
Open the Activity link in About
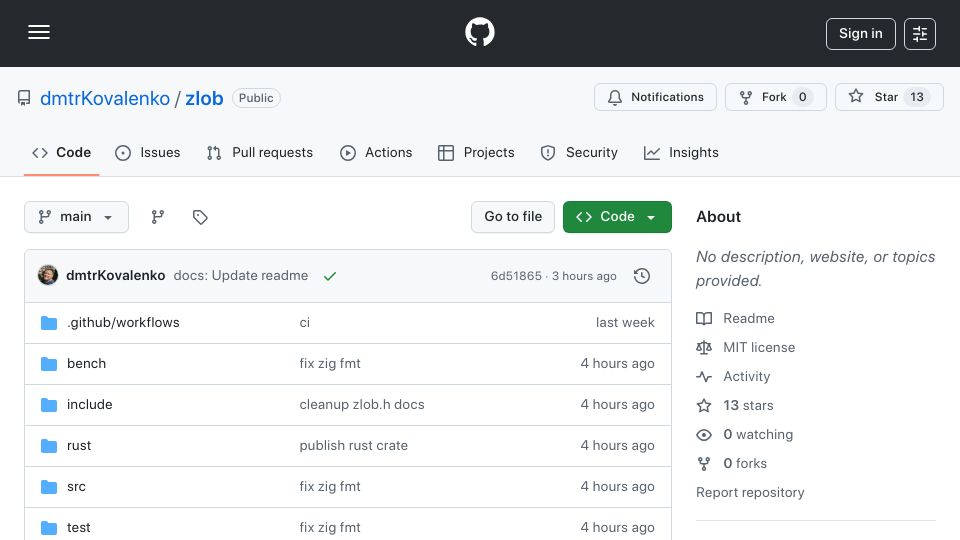(x=746, y=377)
